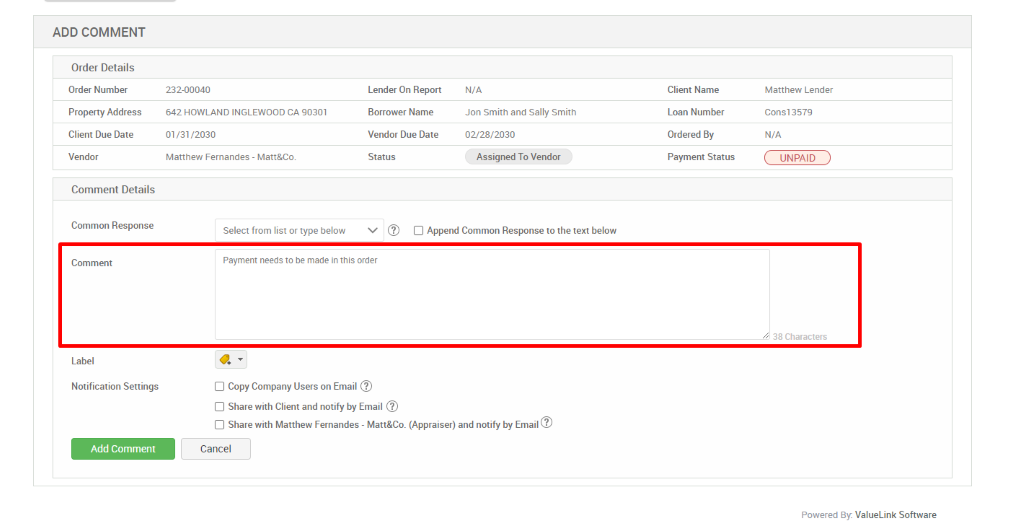Image resolution: width=1024 pixels, height=529 pixels.
Task: Click vendor due date 02/28/2030
Action: pos(490,135)
